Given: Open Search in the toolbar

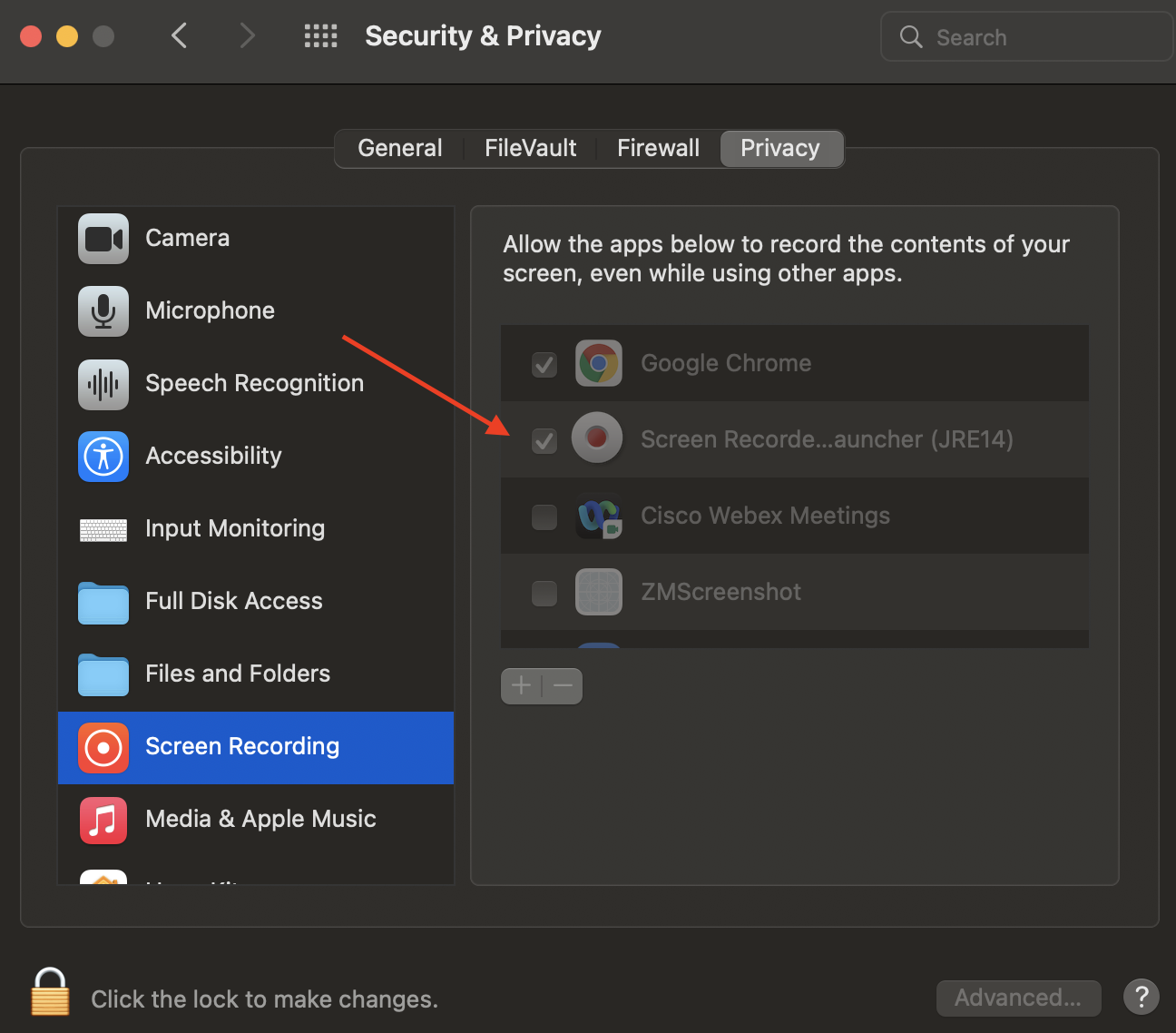Looking at the screenshot, I should point(1025,36).
